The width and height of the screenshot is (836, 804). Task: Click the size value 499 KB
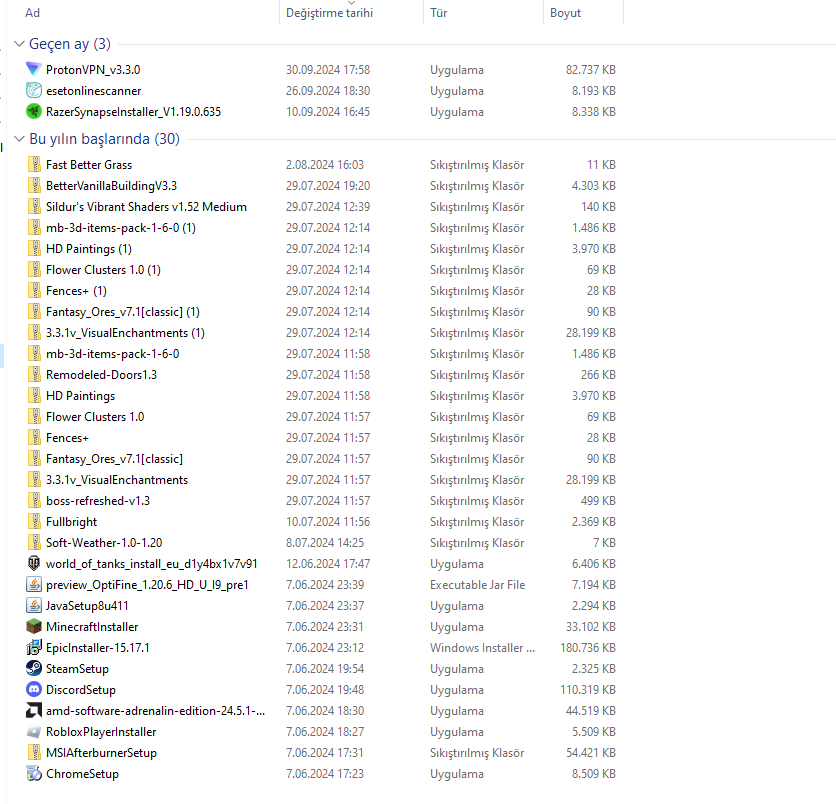point(598,501)
